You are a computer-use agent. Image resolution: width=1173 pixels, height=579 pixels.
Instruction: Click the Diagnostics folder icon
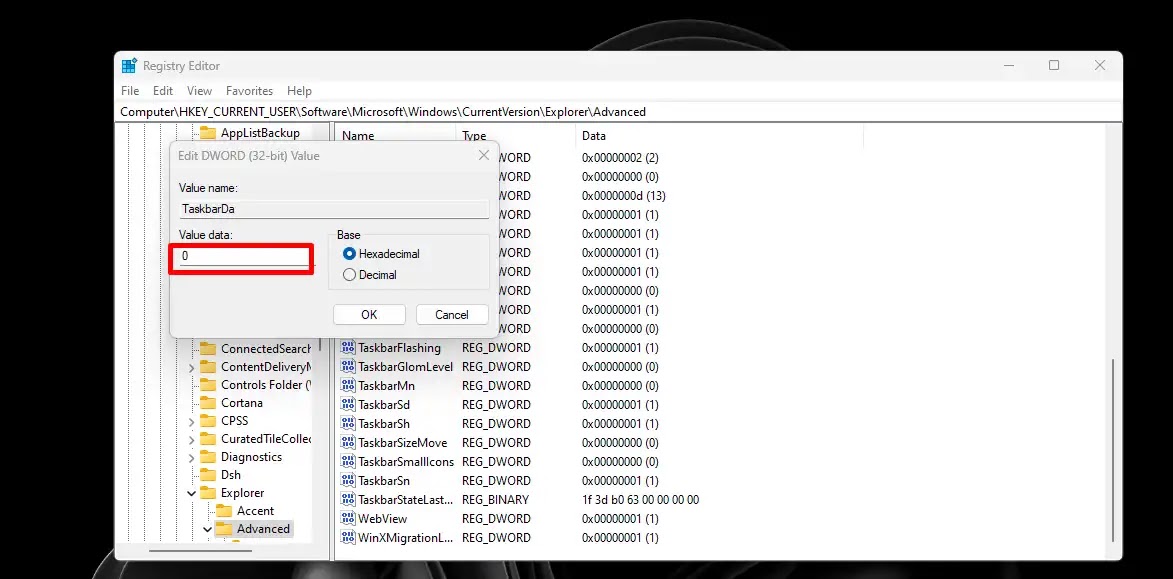(x=207, y=456)
